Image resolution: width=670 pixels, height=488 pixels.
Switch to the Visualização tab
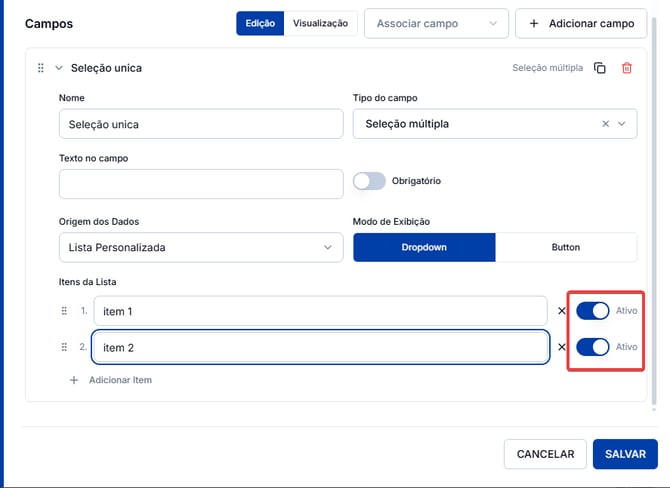coord(320,24)
